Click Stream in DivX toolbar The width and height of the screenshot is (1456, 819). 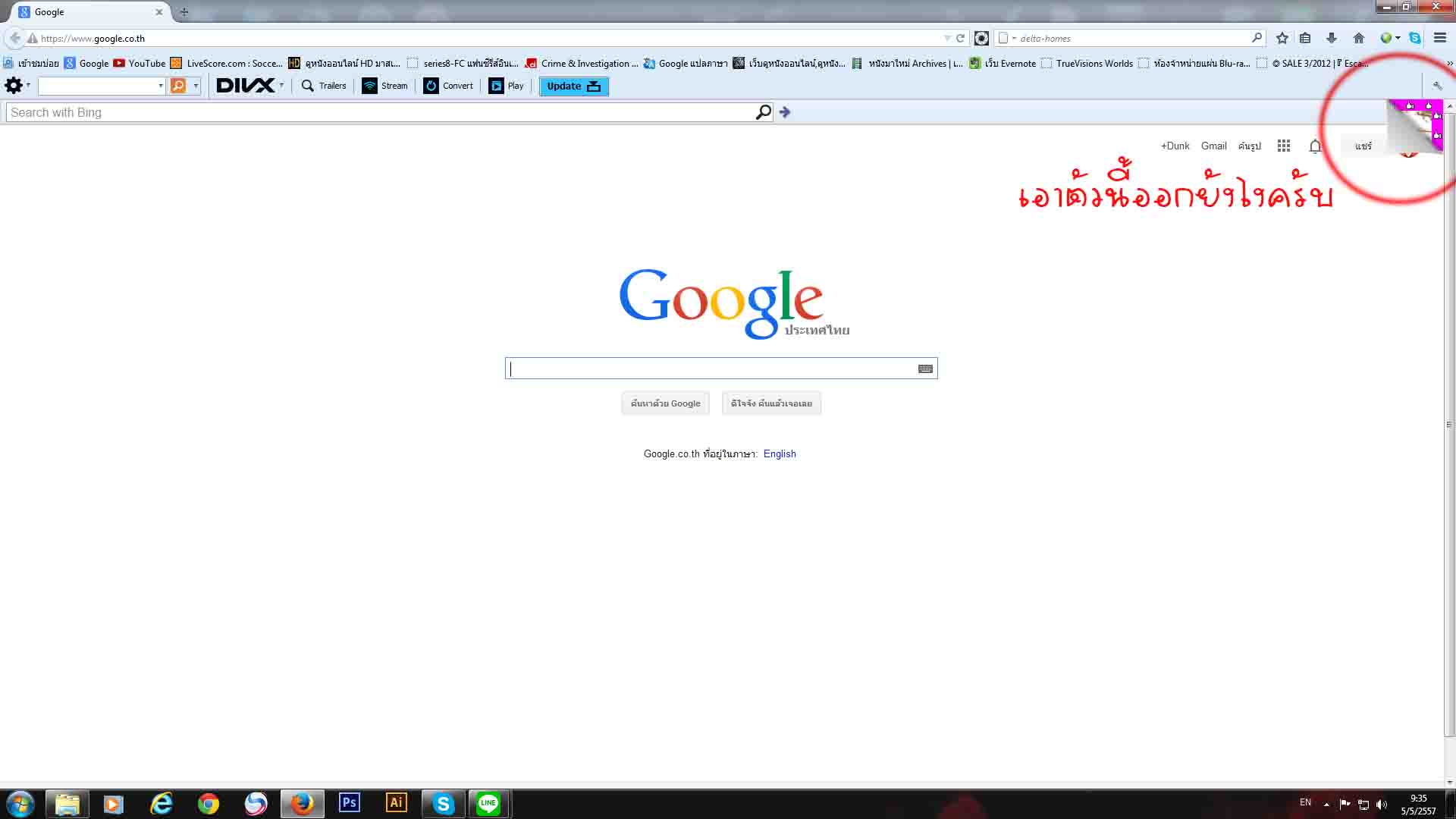(x=385, y=86)
